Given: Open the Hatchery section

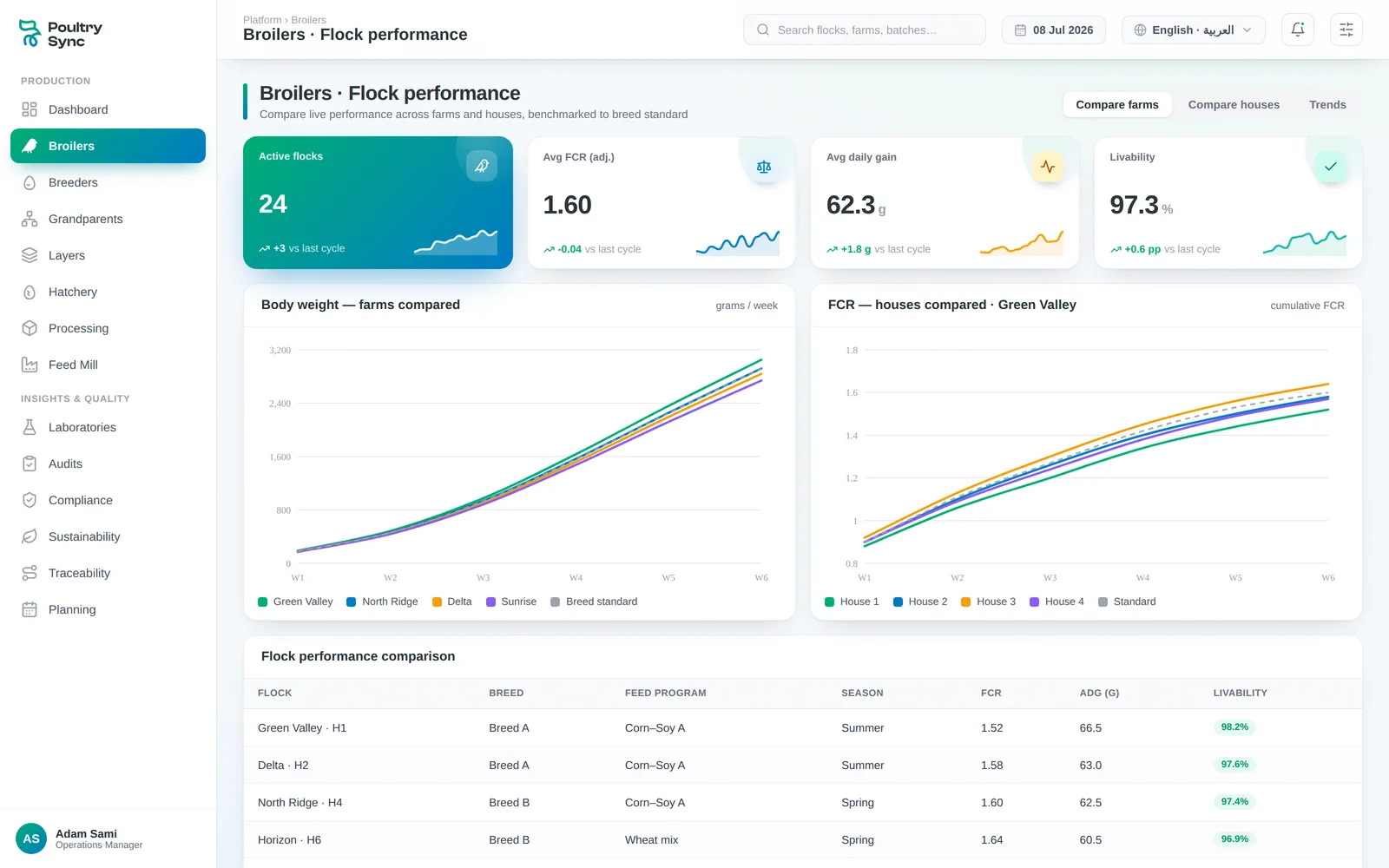Looking at the screenshot, I should (108, 292).
